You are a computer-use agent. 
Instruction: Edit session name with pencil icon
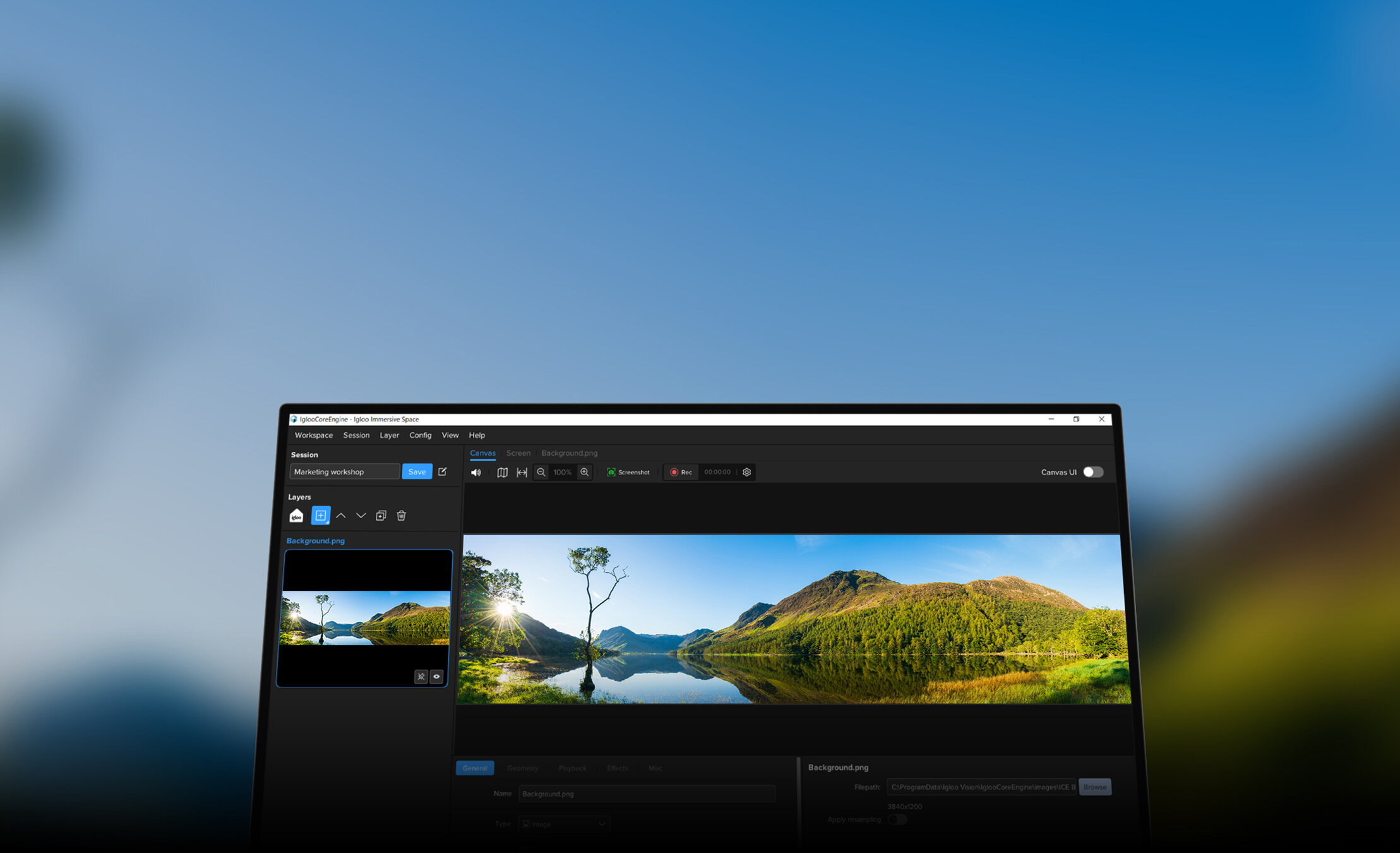click(x=443, y=471)
